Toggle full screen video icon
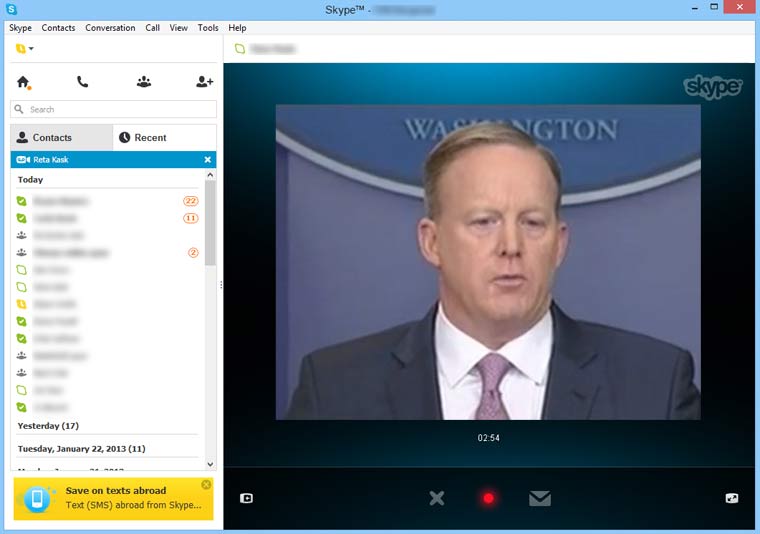The height and width of the screenshot is (534, 760). 732,498
